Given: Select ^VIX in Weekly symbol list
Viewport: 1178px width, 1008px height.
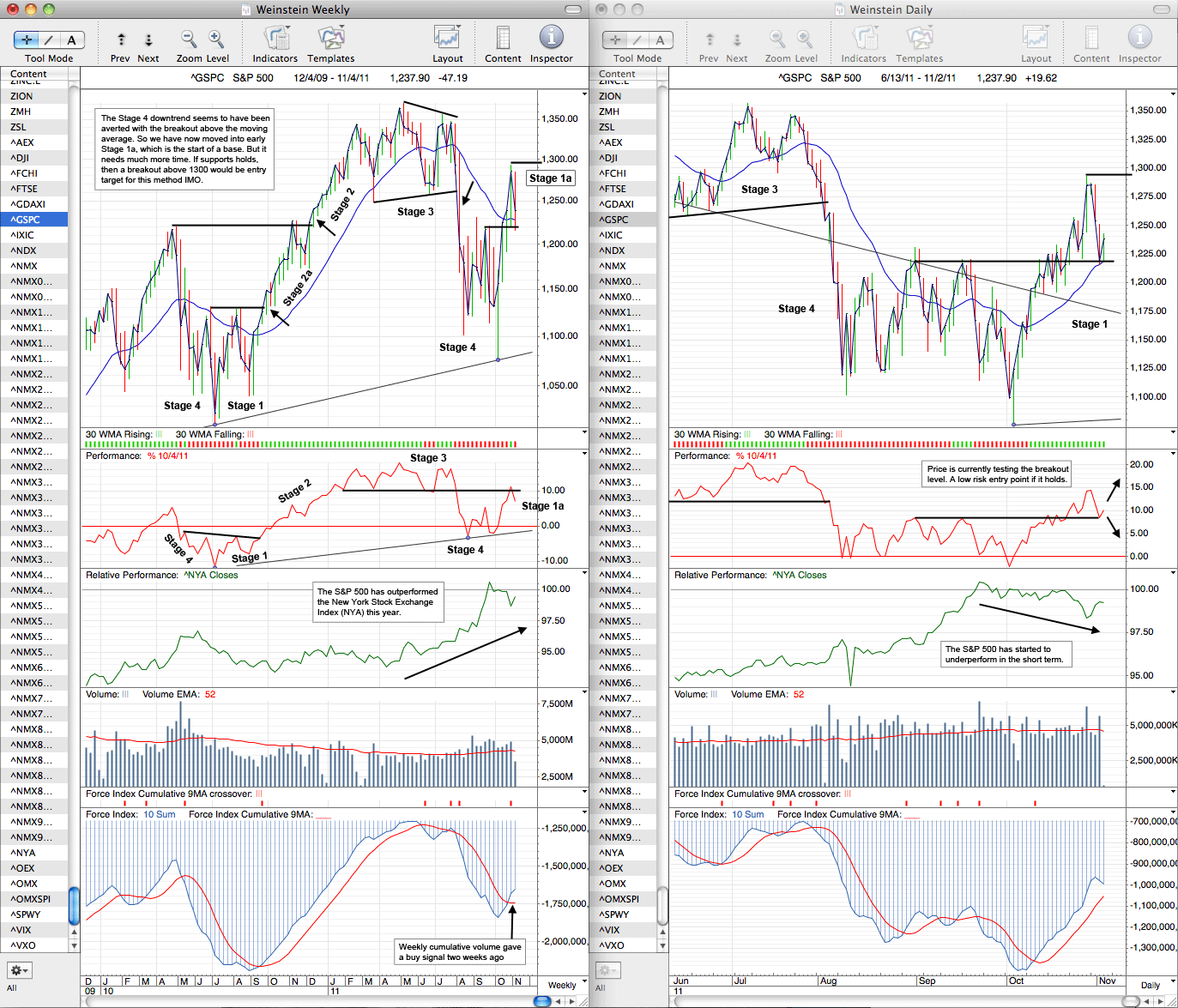Looking at the screenshot, I should pyautogui.click(x=34, y=930).
